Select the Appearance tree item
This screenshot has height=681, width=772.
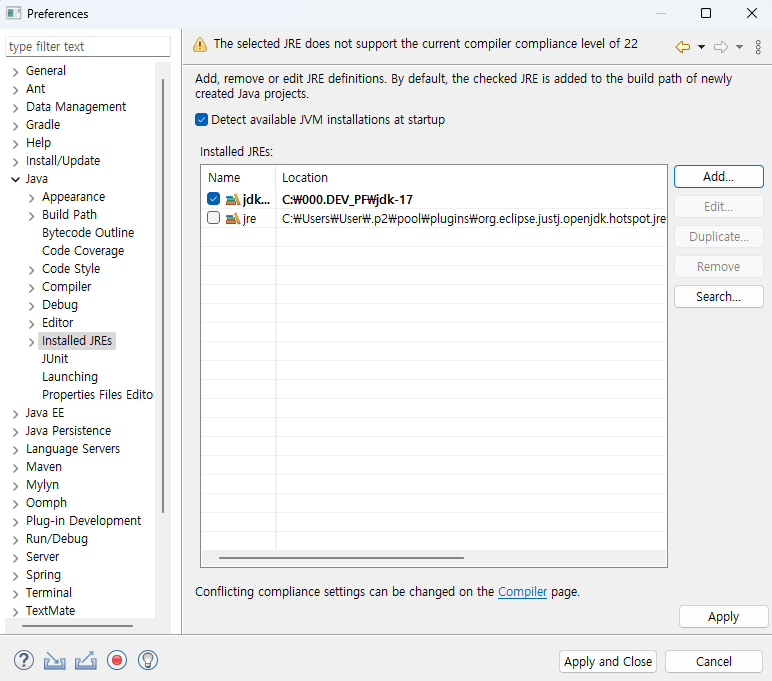[x=73, y=196]
